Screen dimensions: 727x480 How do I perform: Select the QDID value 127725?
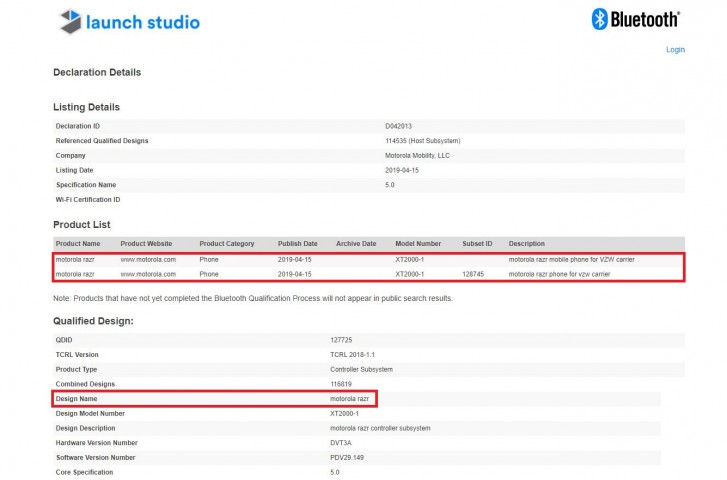tap(341, 340)
